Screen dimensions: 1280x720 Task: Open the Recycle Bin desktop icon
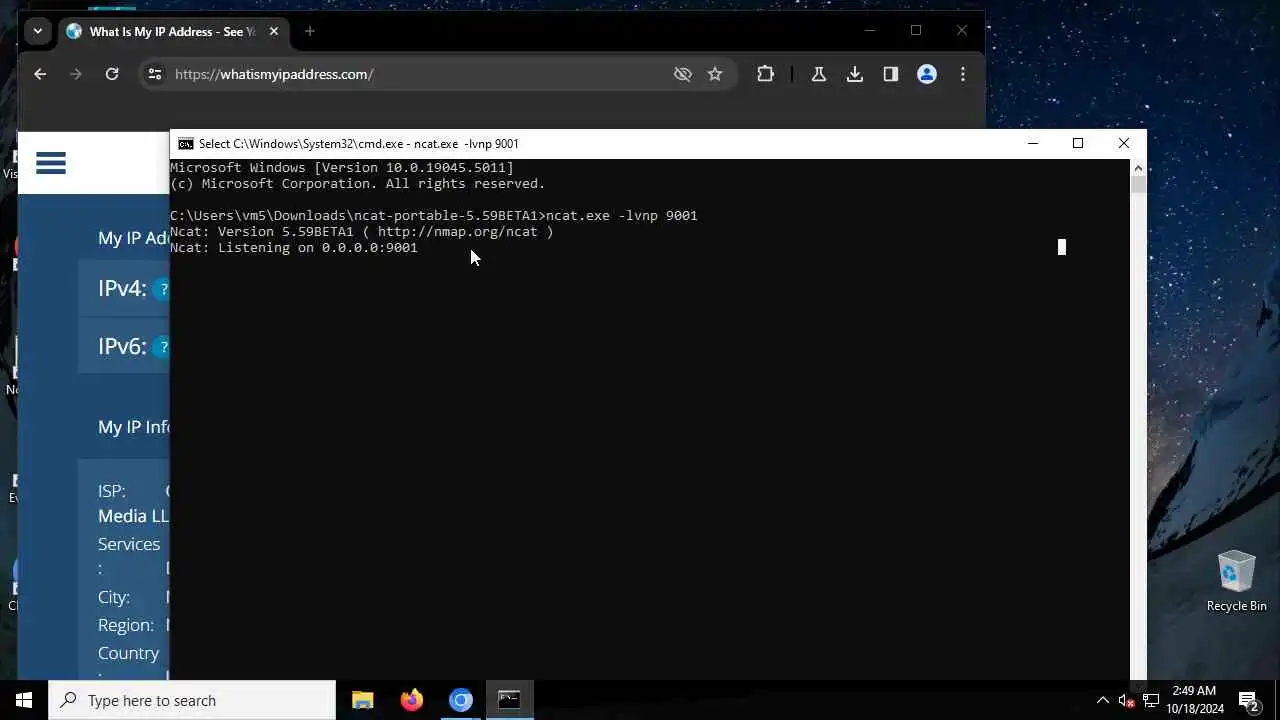[1236, 581]
